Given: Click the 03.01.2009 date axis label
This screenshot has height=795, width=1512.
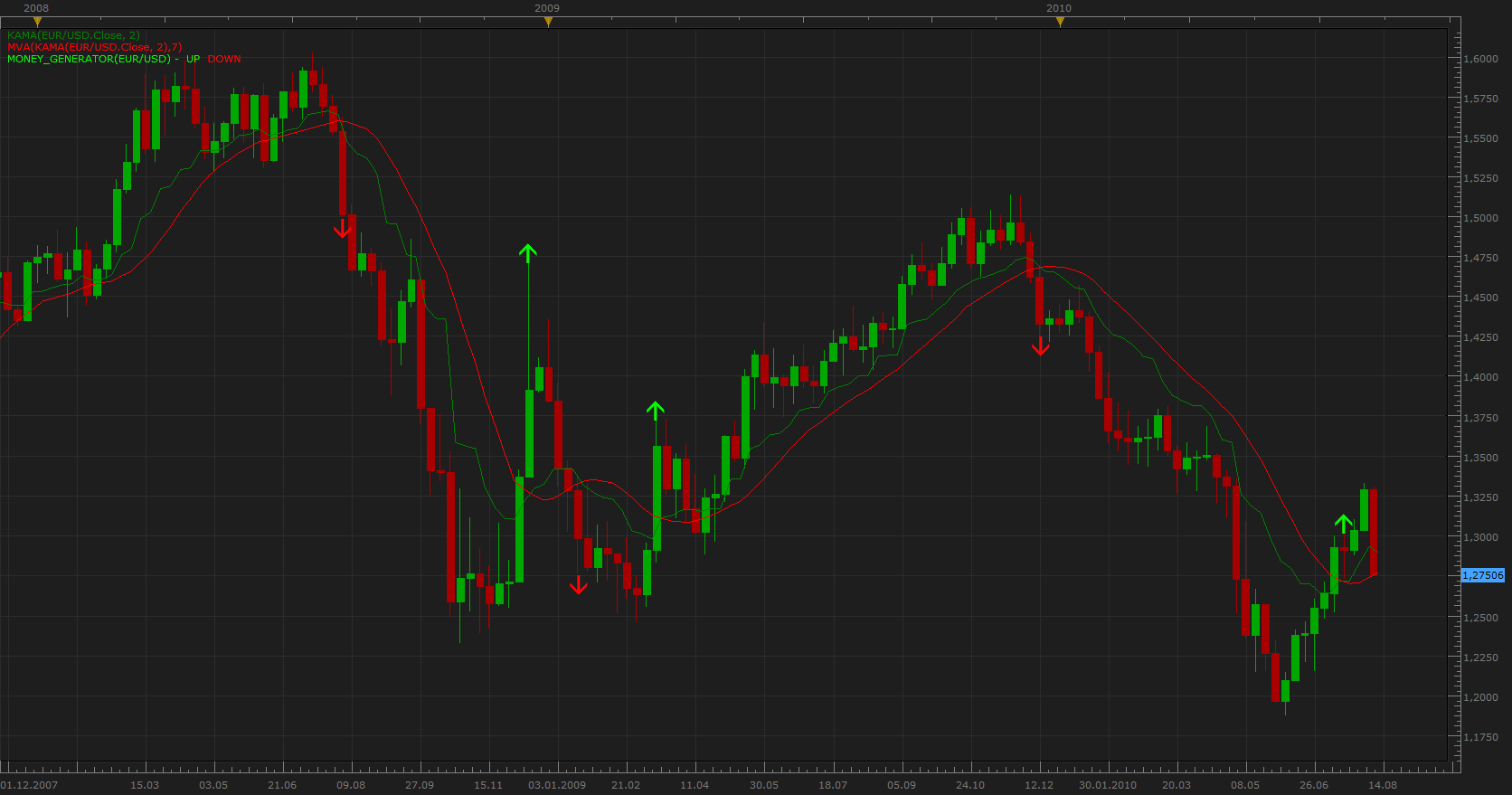Looking at the screenshot, I should (557, 785).
